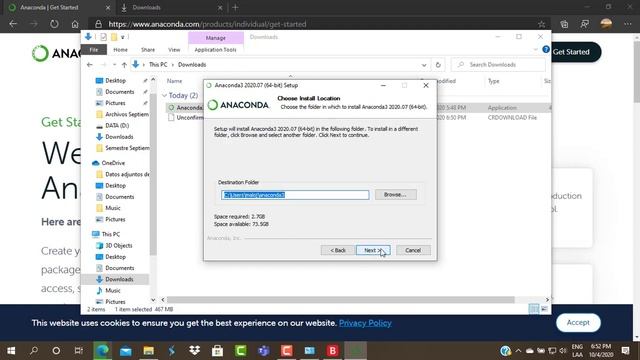This screenshot has height=360, width=640.
Task: Switch Explorer to large icons view
Action: (544, 309)
